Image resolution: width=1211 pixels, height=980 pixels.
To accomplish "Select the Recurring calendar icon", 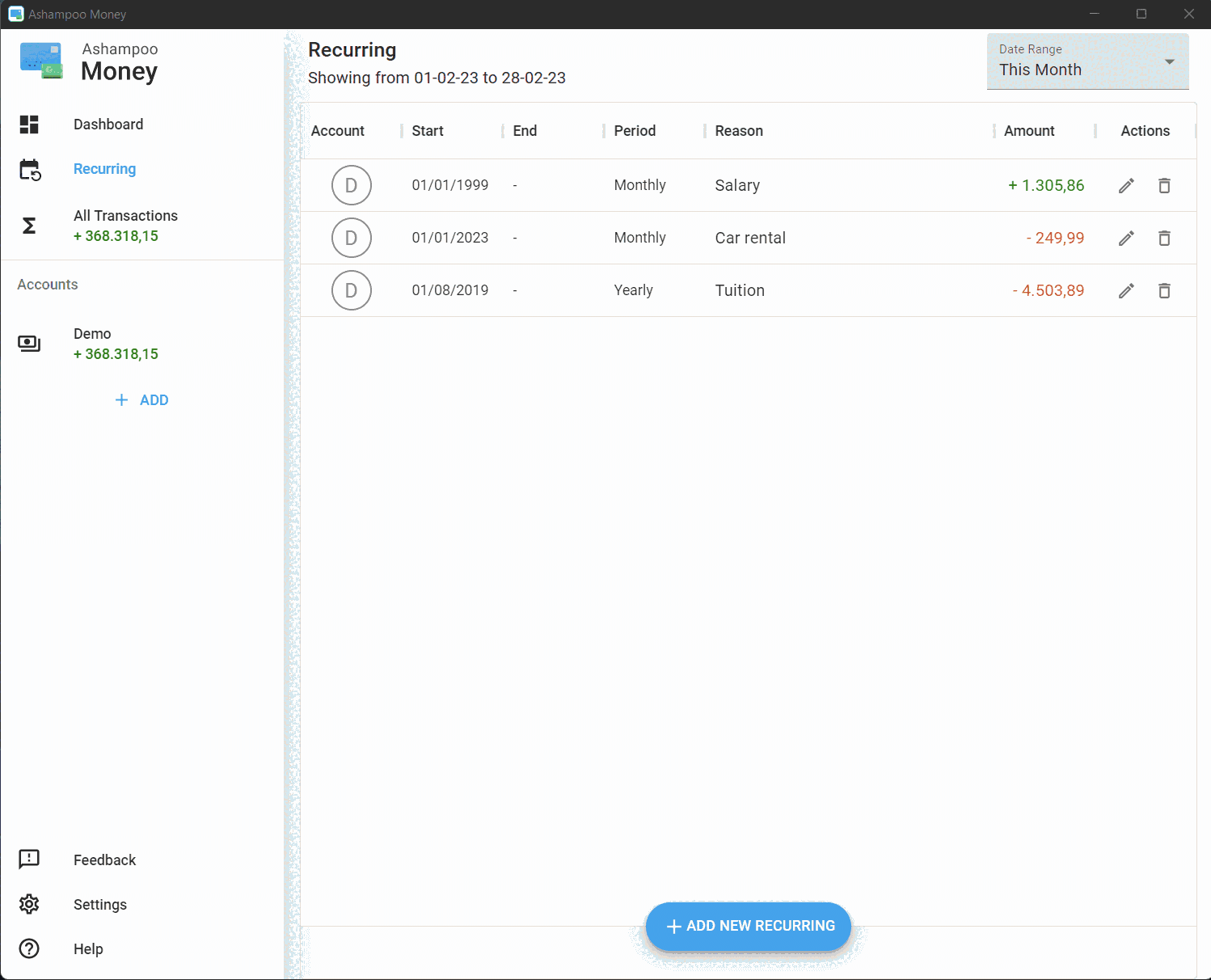I will point(30,169).
